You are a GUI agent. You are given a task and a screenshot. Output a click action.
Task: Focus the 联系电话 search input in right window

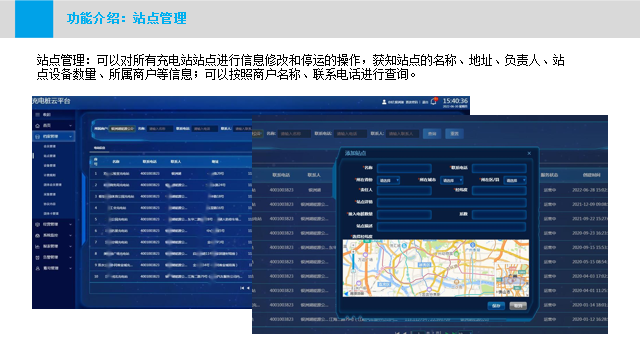tap(351, 133)
